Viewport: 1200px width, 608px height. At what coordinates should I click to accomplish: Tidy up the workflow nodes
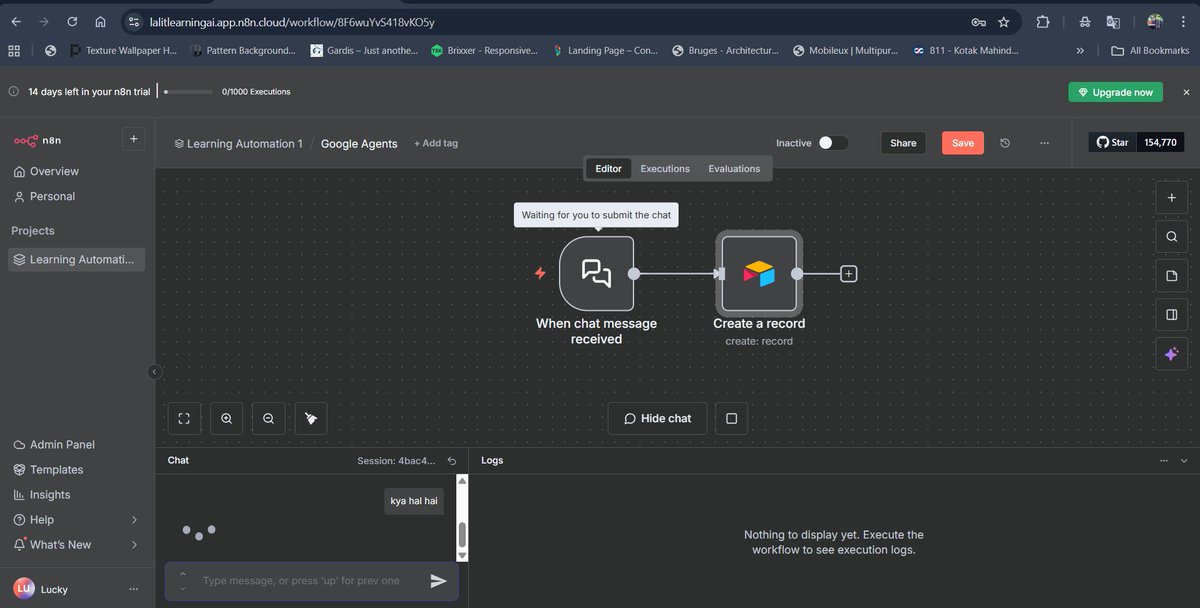[x=310, y=419]
